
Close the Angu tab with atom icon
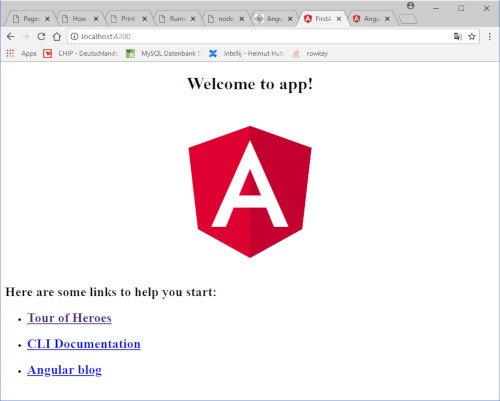point(290,19)
